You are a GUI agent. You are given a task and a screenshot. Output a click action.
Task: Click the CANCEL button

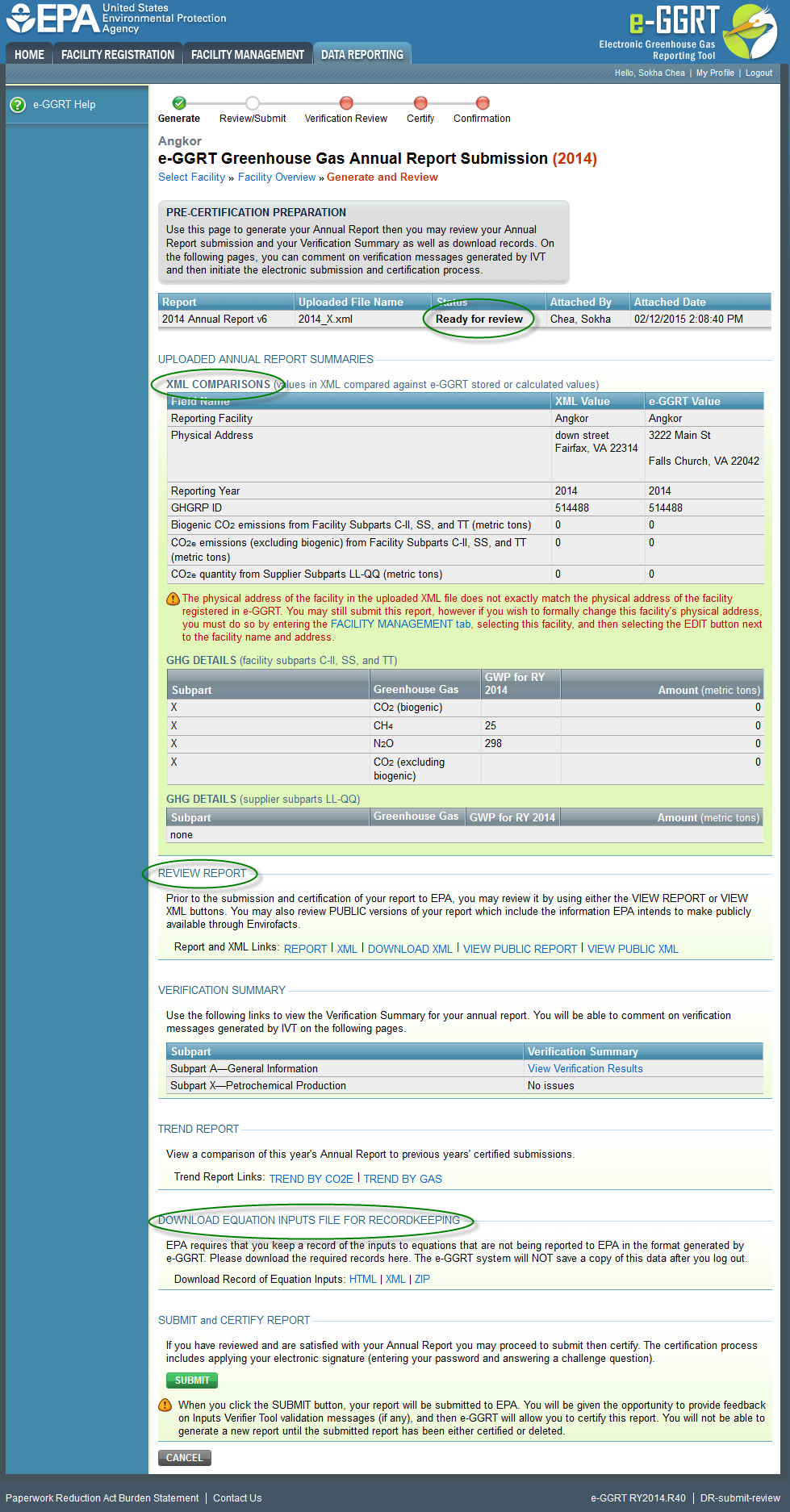pyautogui.click(x=185, y=1458)
